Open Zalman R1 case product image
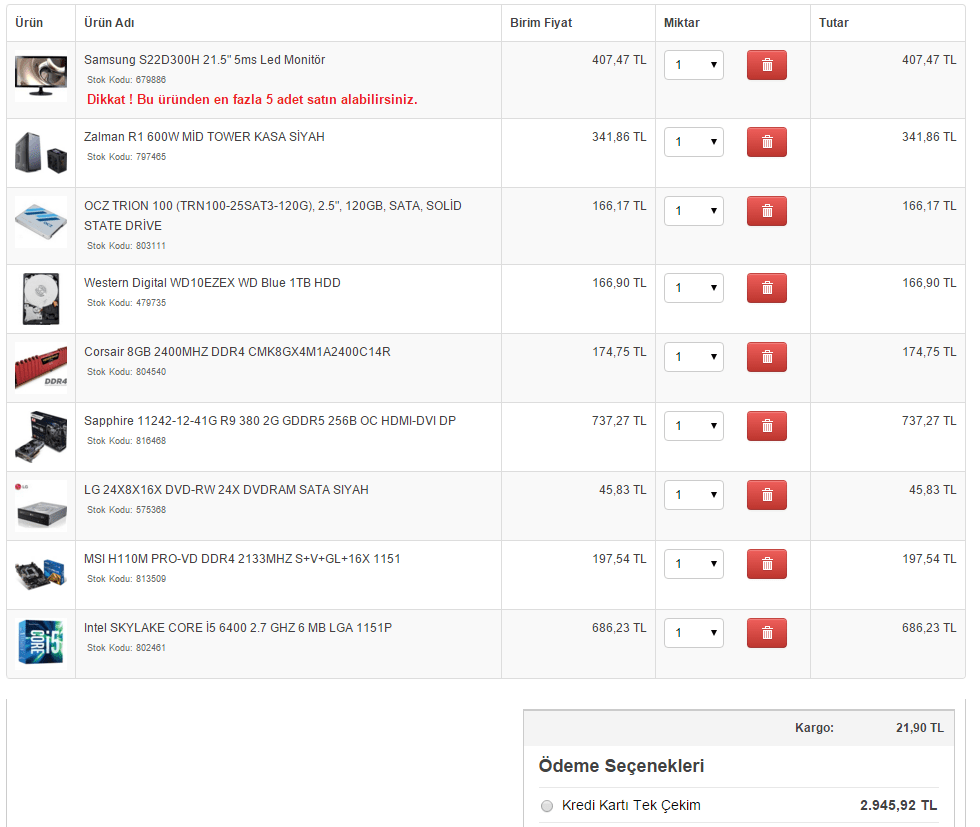This screenshot has height=827, width=980. pos(41,153)
